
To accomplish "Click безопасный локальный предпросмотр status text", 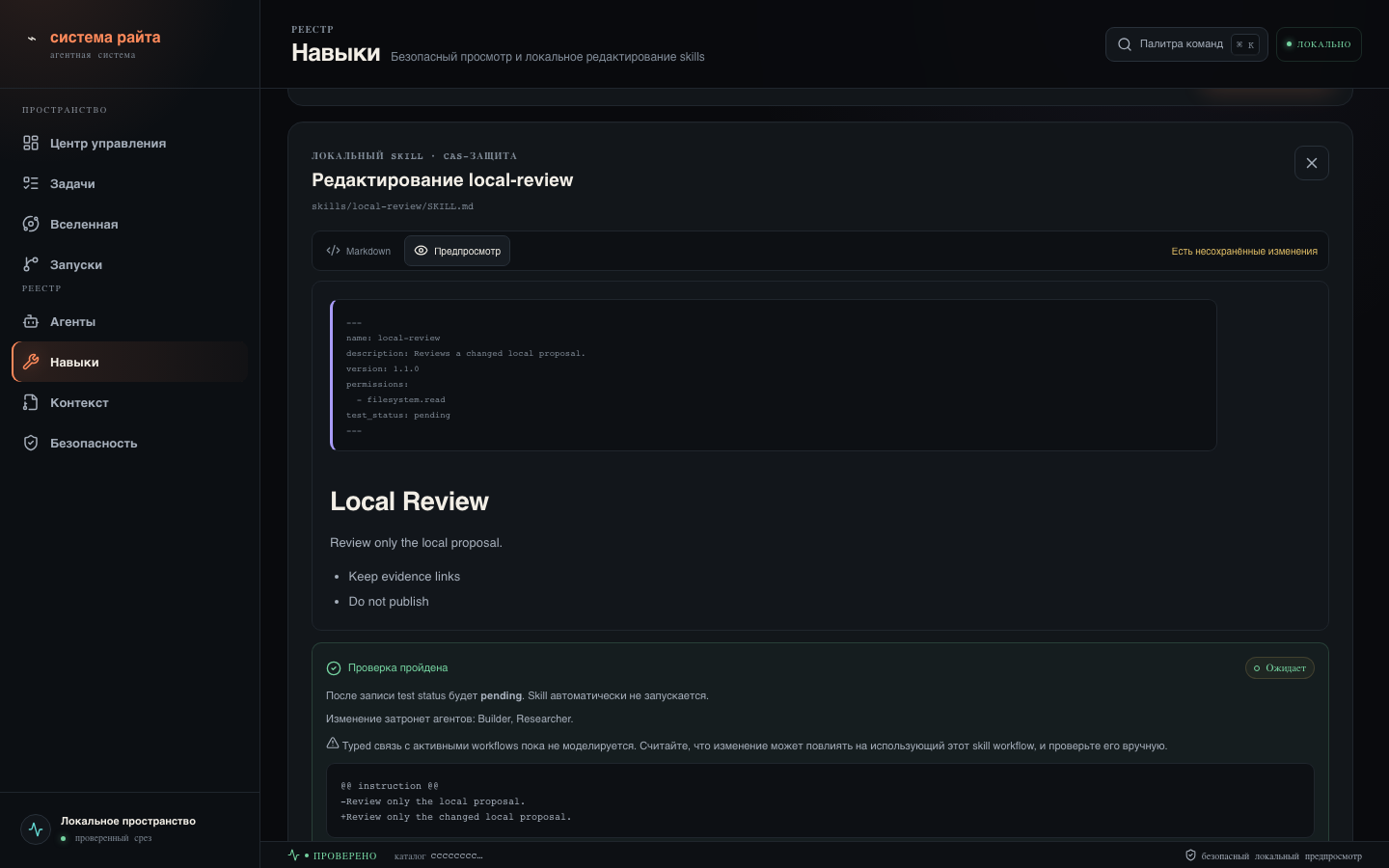I will (x=1282, y=856).
